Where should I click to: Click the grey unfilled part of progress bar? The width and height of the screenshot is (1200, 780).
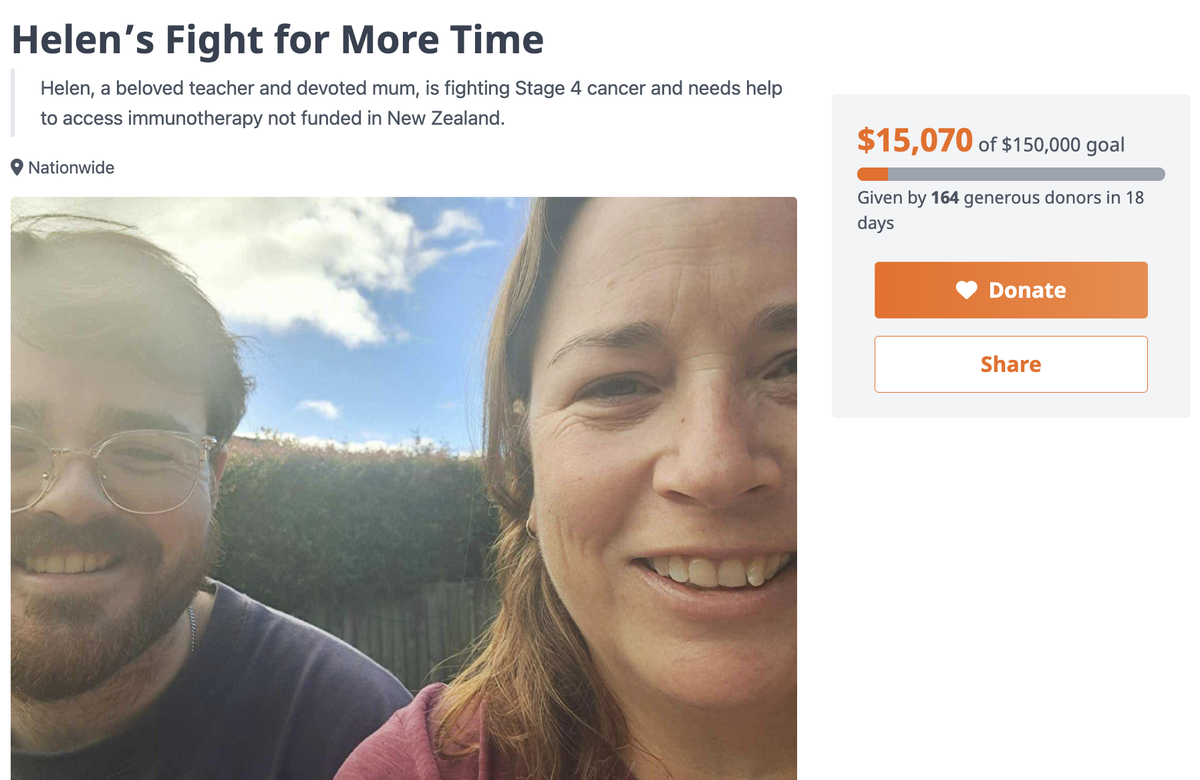tap(1026, 174)
